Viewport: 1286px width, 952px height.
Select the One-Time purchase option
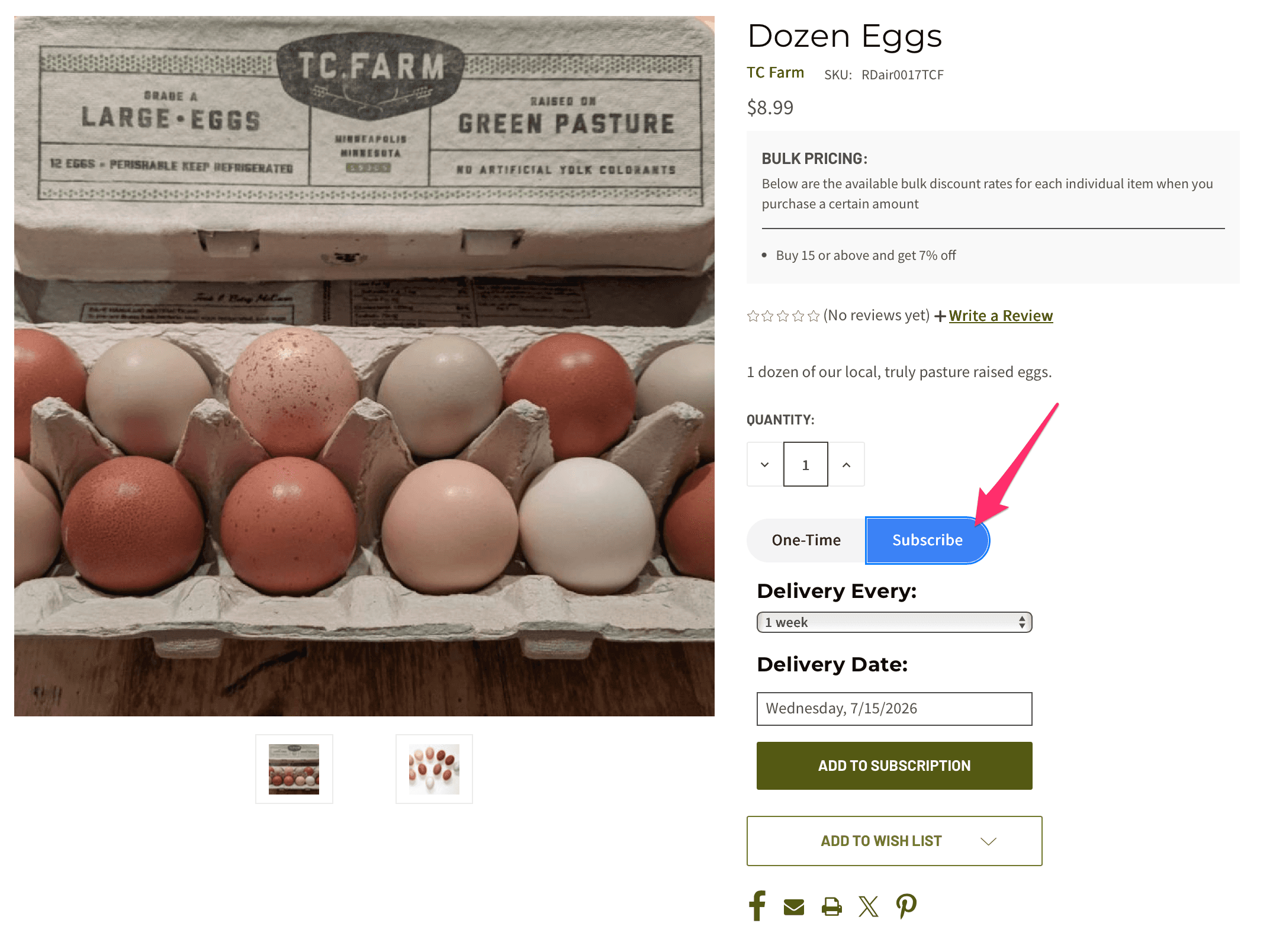point(806,540)
